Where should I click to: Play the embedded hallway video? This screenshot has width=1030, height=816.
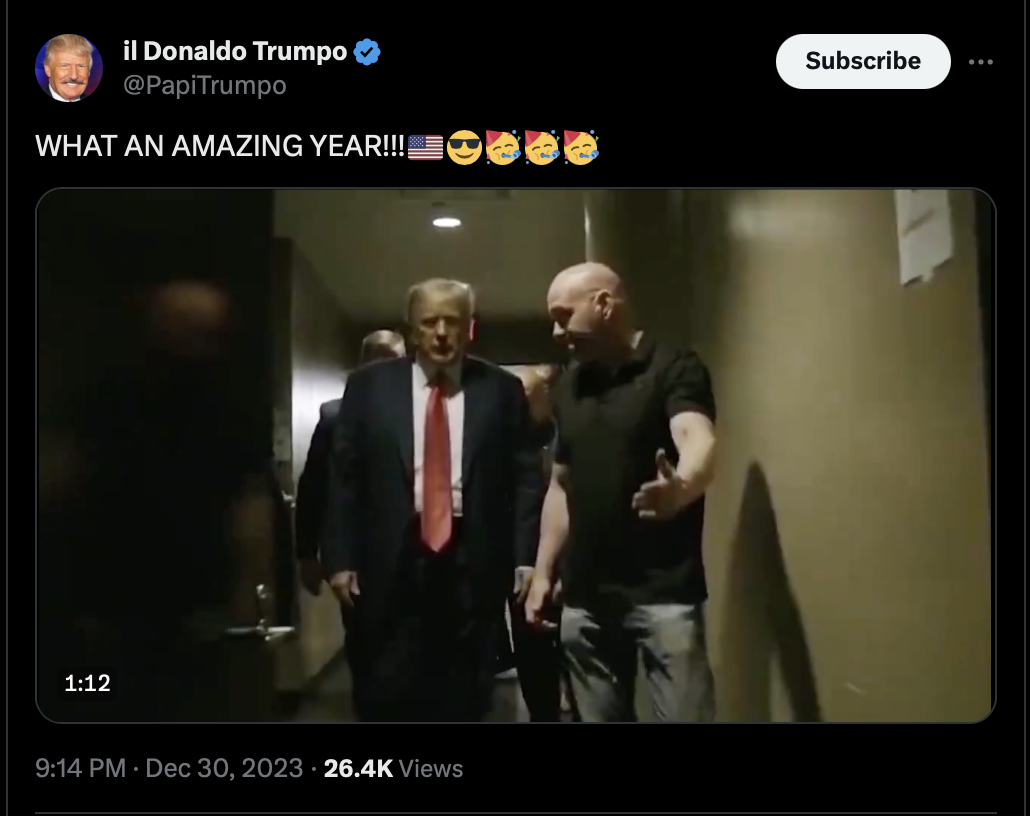click(516, 456)
